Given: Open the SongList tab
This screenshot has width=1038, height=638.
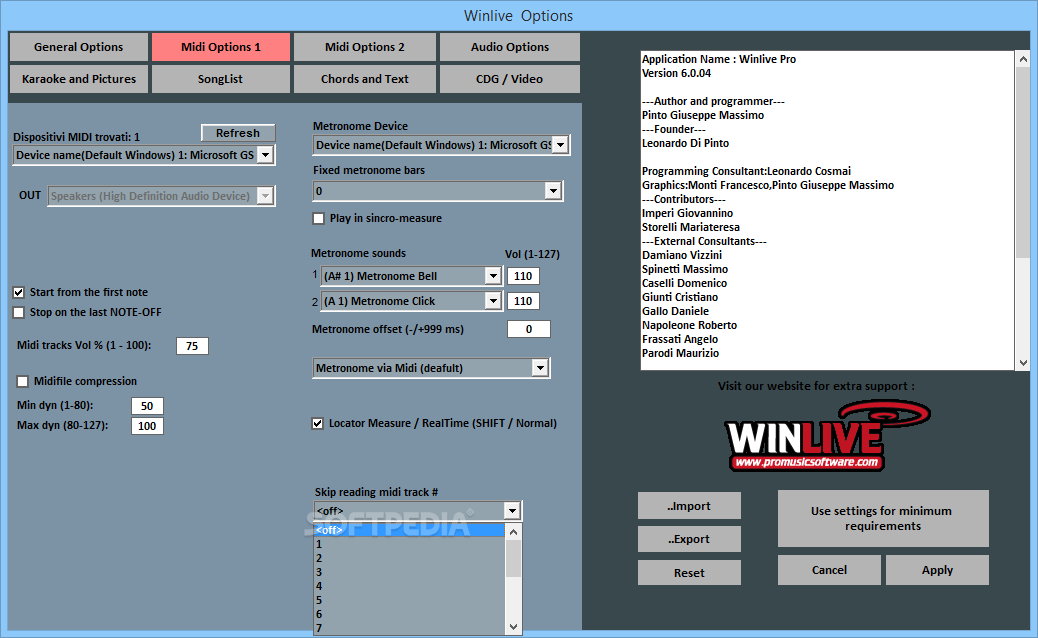Looking at the screenshot, I should pos(220,79).
